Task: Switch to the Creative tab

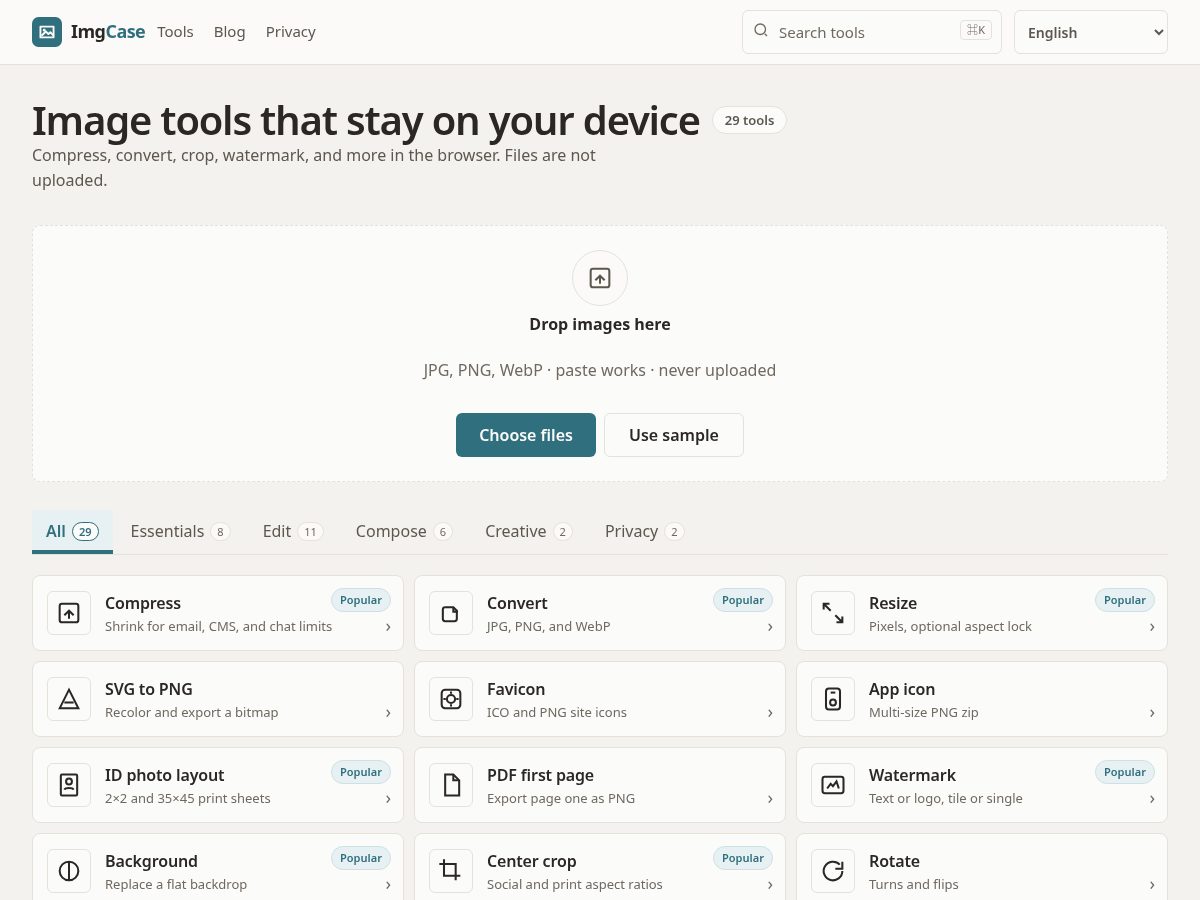Action: (x=529, y=531)
